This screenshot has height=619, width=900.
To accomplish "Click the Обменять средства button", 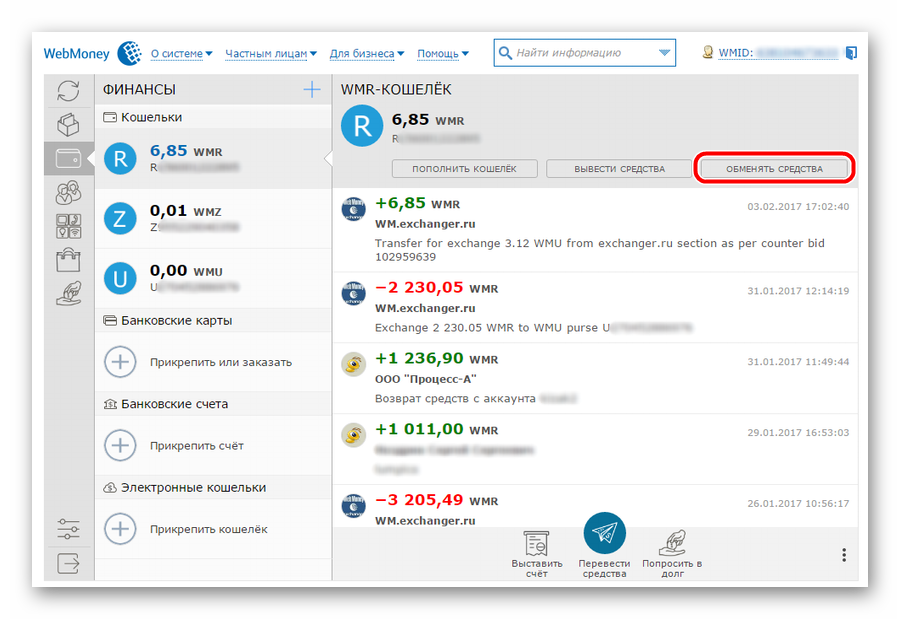I will pos(774,169).
